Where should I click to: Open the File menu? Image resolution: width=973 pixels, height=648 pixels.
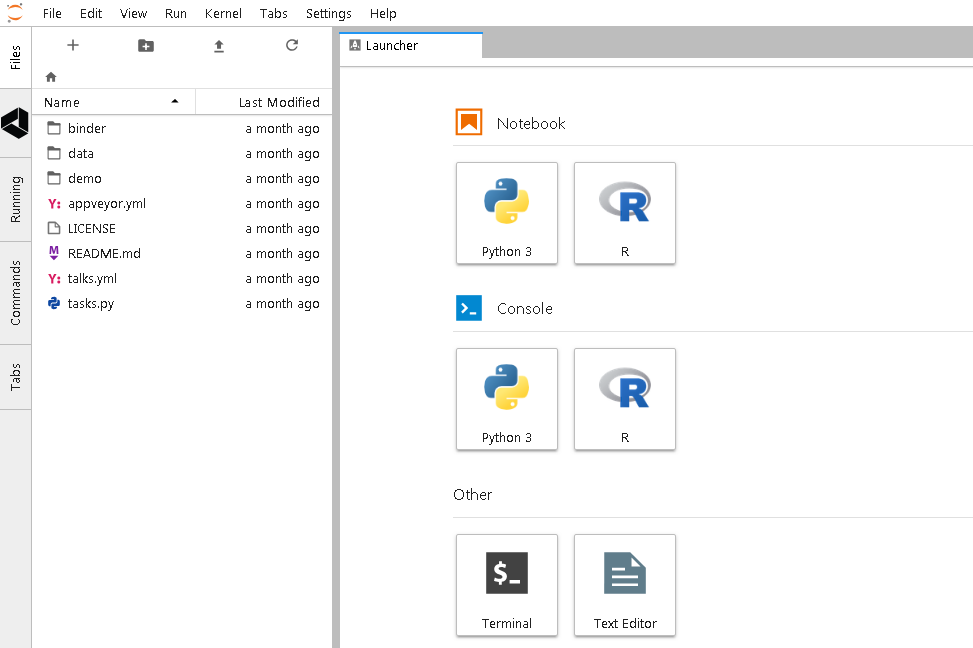(52, 14)
